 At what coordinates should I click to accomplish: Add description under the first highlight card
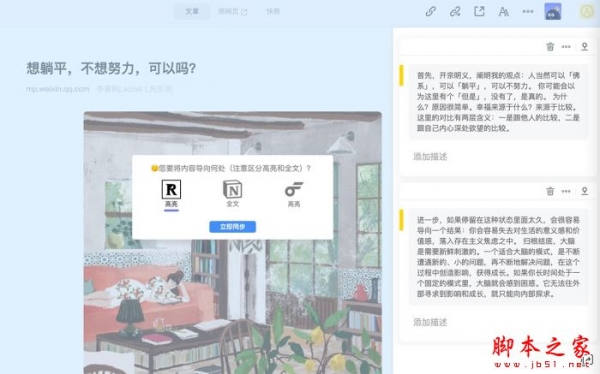[x=430, y=157]
